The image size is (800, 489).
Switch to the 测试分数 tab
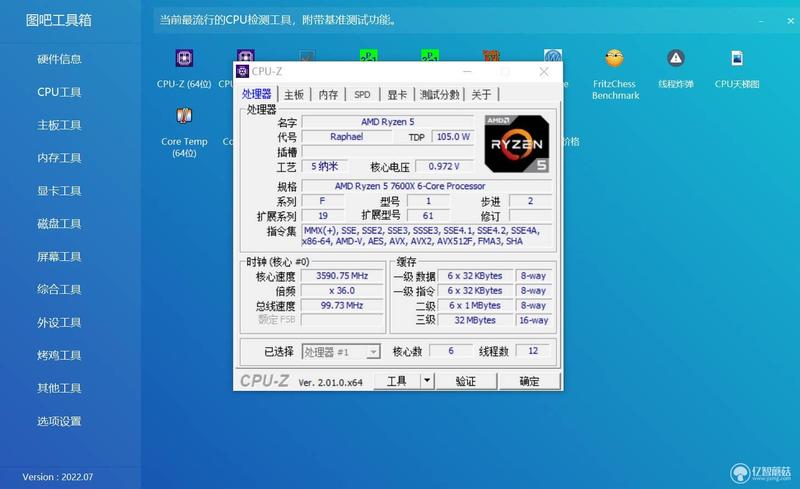(439, 94)
